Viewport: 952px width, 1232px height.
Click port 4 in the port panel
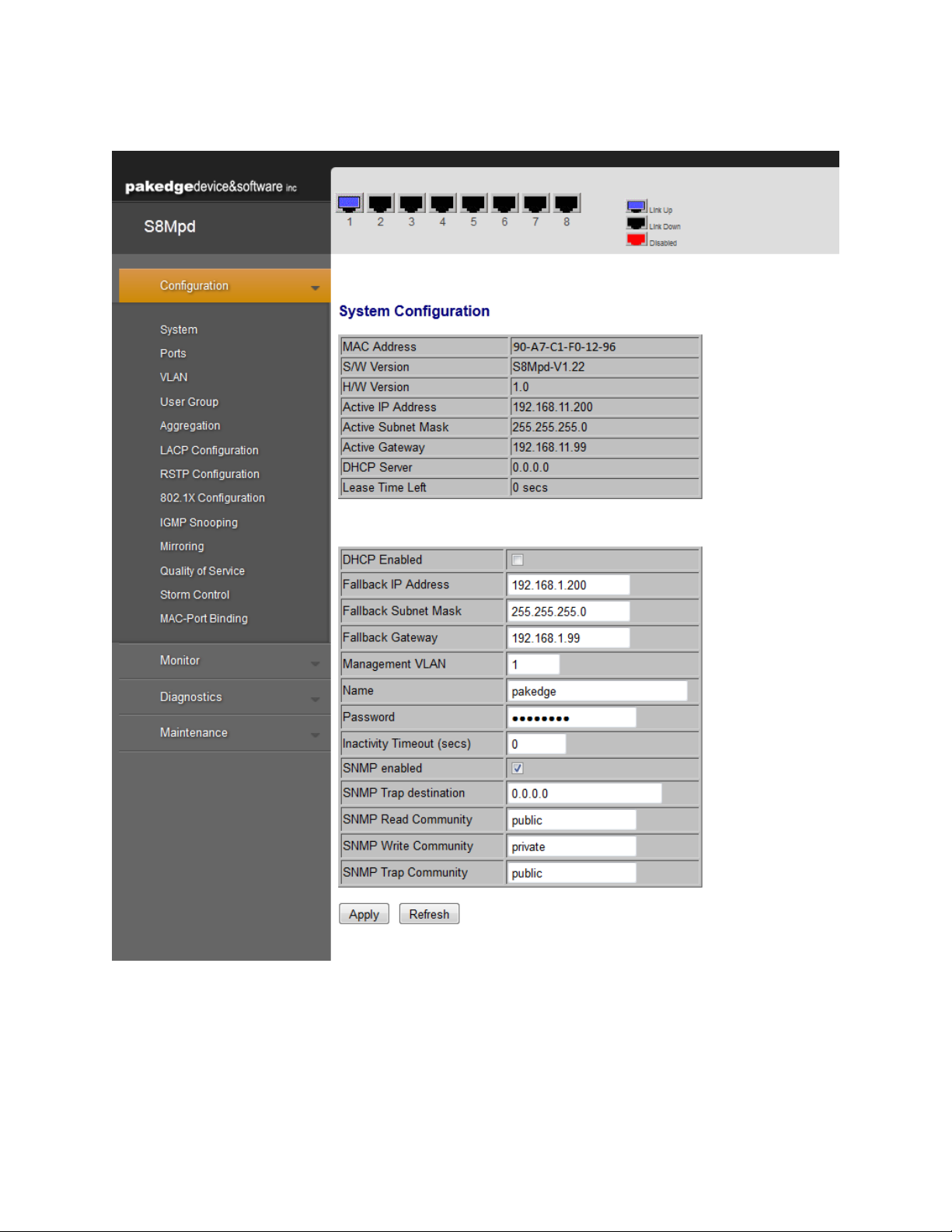pos(442,204)
